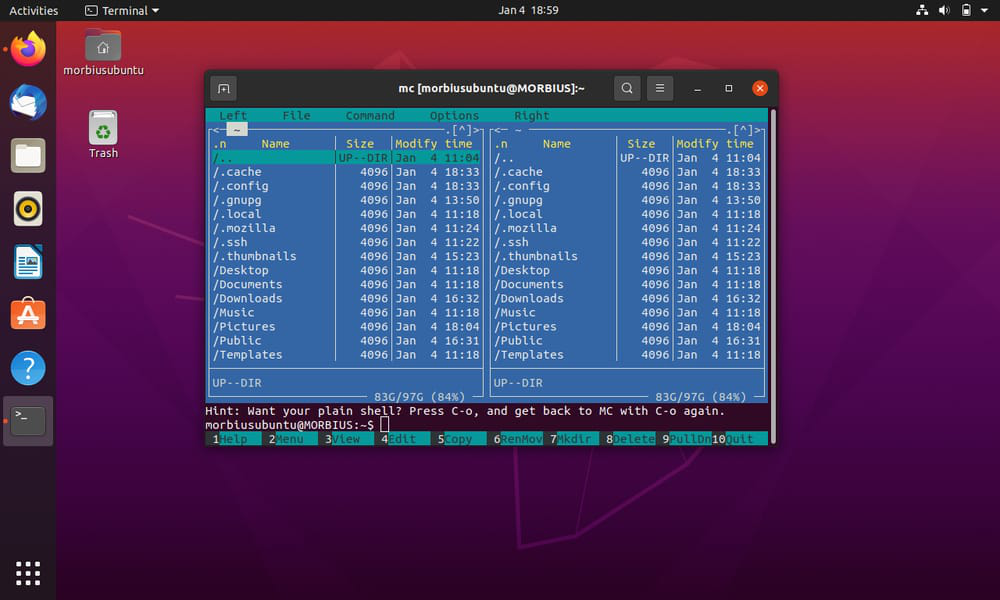
Task: Show all applications grid
Action: [28, 573]
